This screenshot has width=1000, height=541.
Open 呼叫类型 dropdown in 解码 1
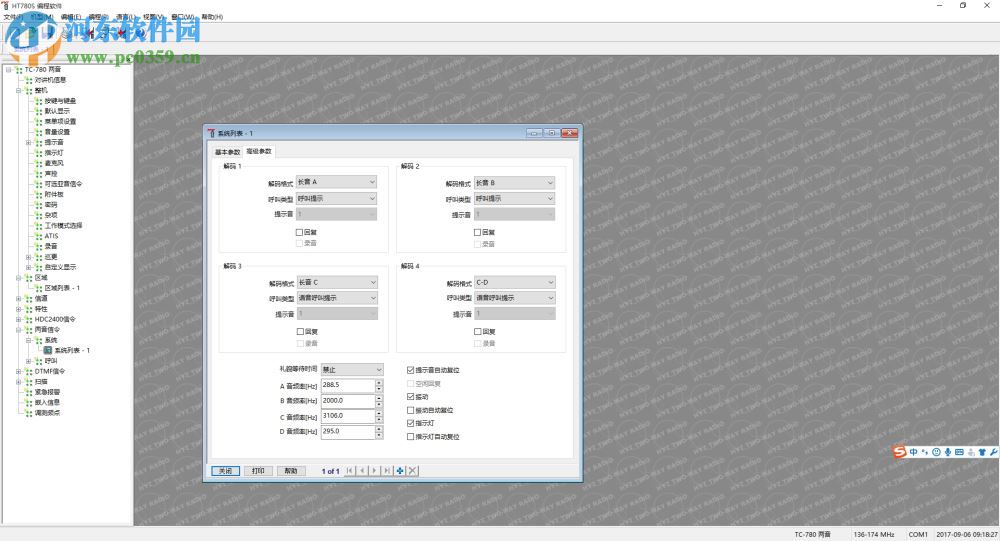tap(337, 199)
